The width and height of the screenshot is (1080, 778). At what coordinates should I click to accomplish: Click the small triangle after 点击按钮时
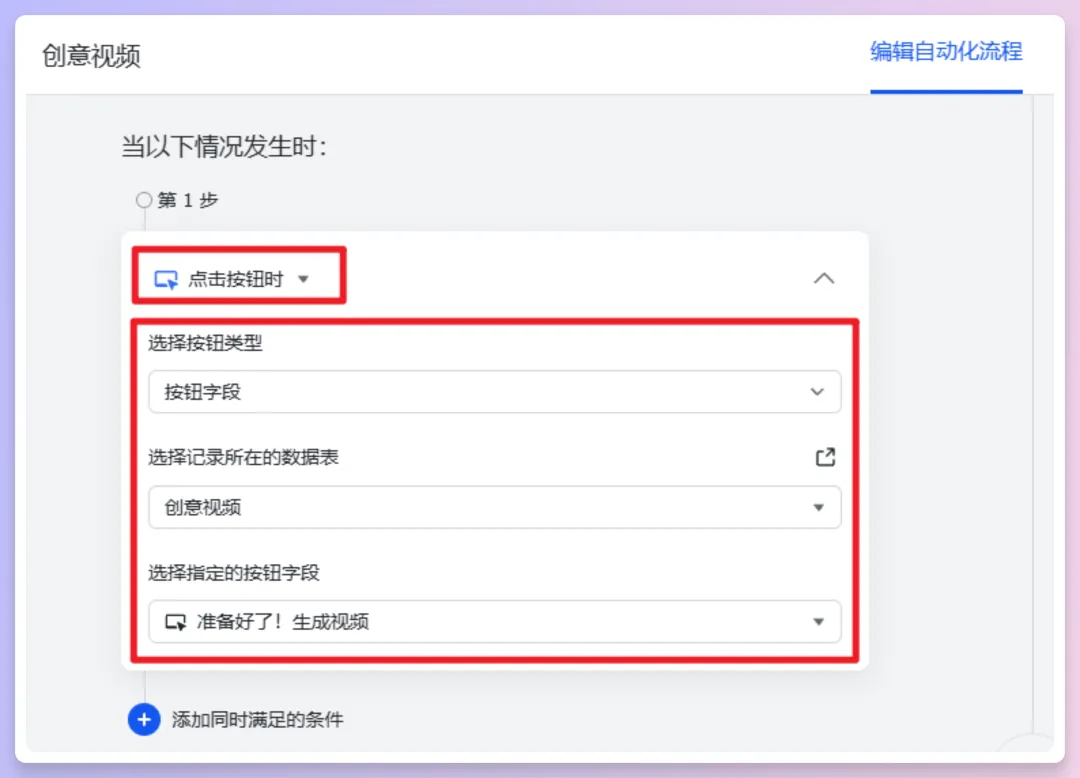304,280
